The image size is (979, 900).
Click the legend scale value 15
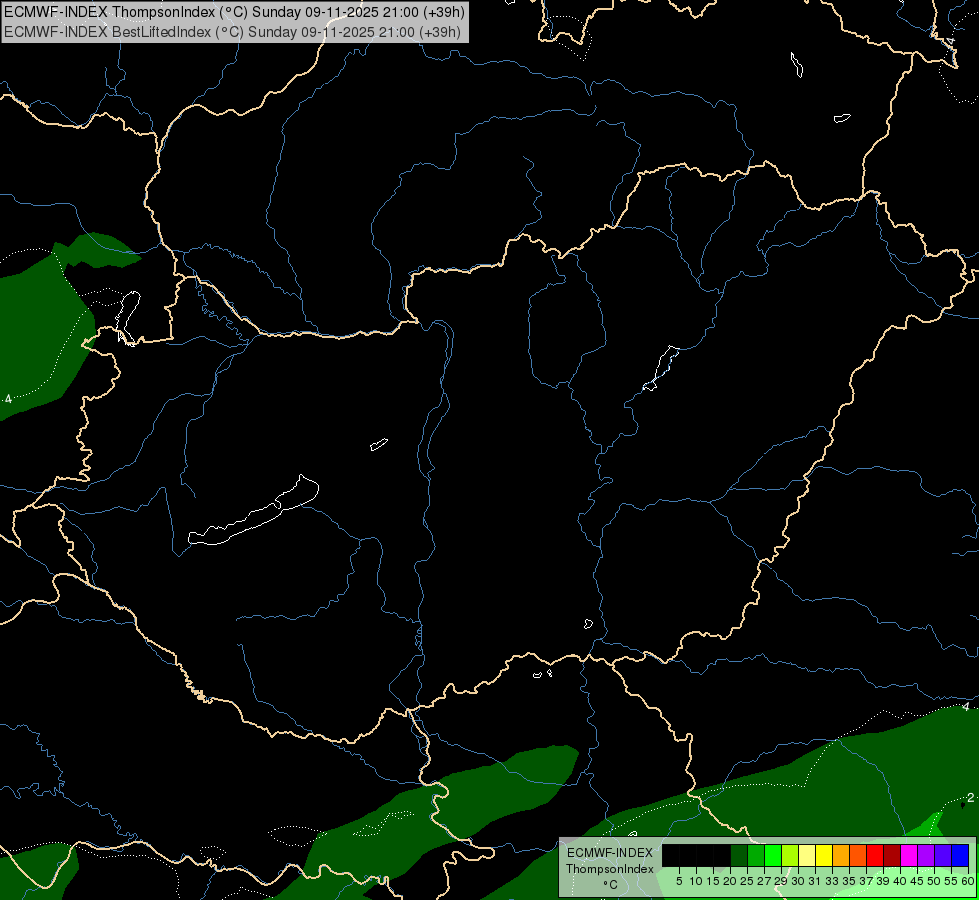coord(713,881)
